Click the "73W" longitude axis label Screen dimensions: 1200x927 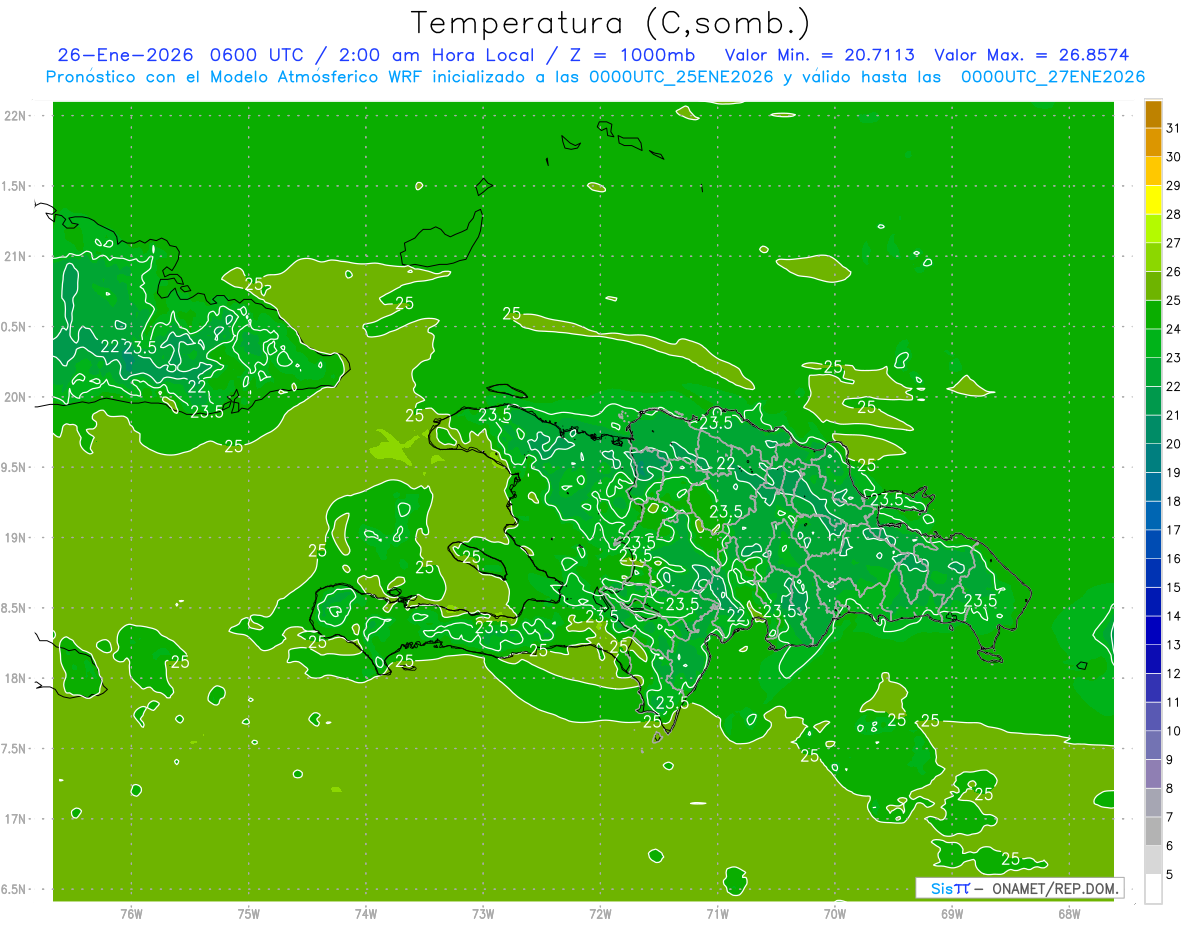(x=483, y=914)
